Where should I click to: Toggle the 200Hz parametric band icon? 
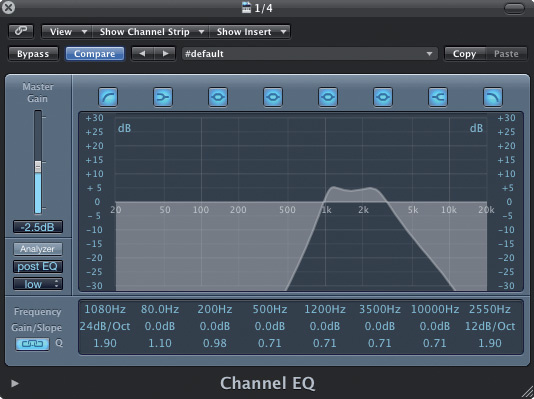point(218,97)
